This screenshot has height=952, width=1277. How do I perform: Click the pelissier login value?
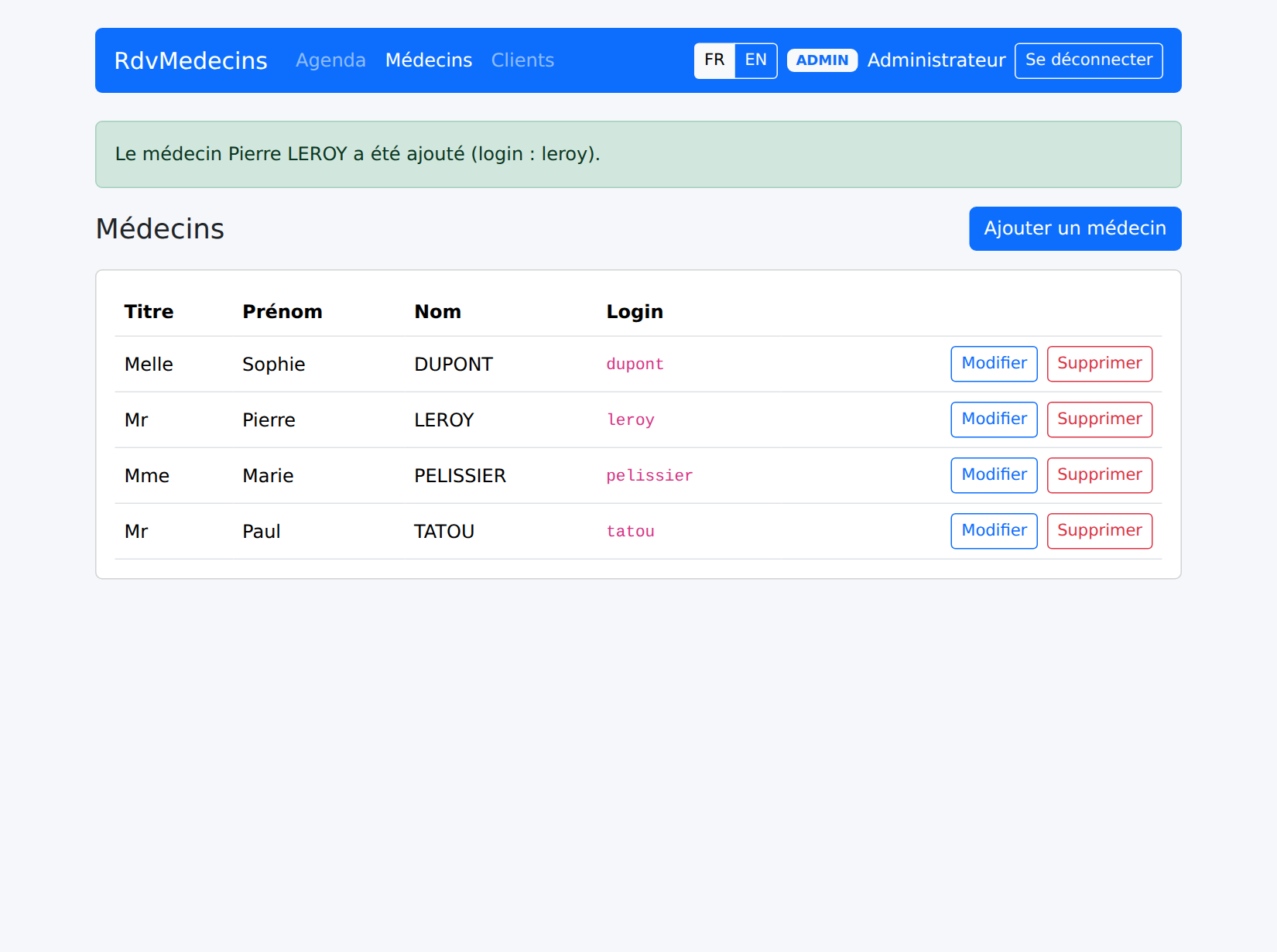(649, 476)
